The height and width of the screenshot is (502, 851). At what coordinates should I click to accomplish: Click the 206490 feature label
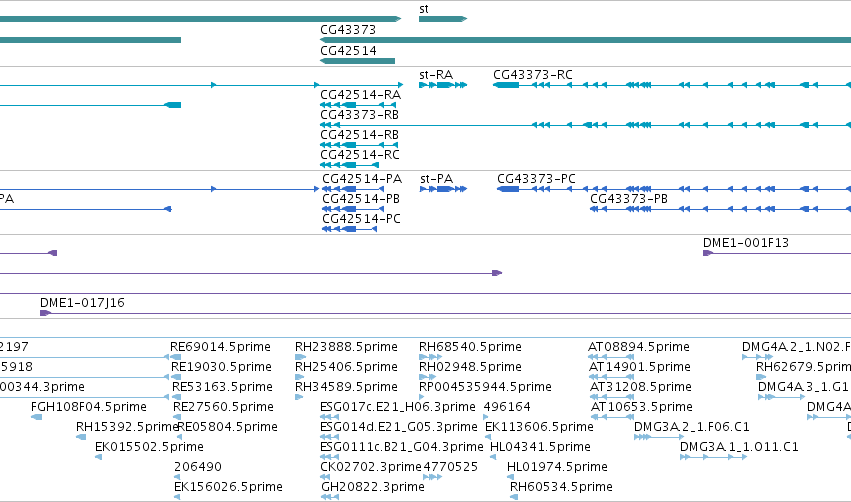198,467
